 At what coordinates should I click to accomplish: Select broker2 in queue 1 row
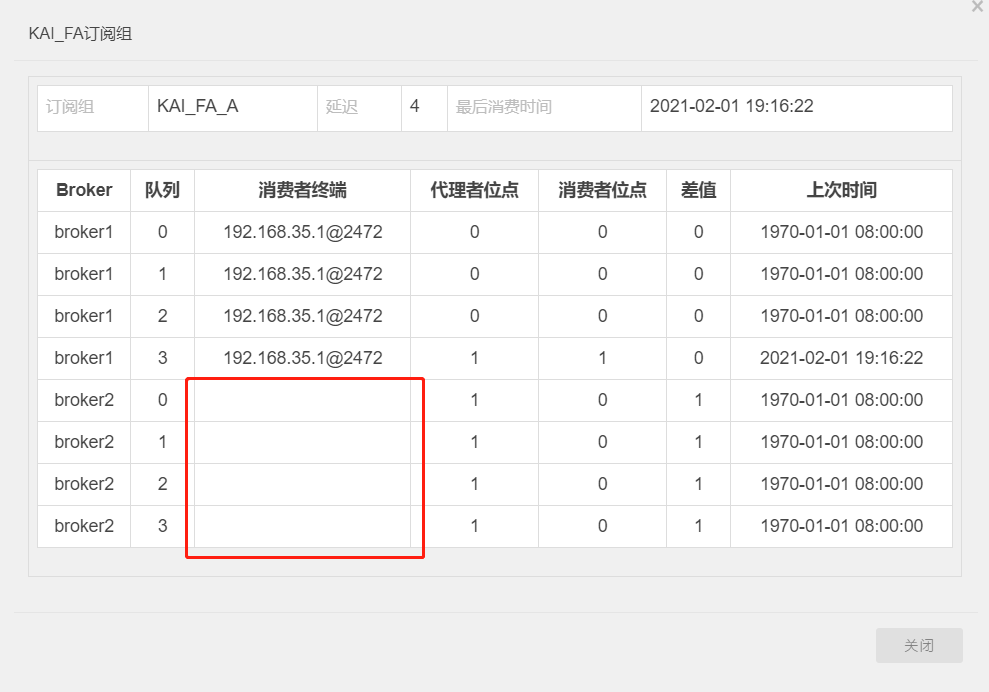click(x=84, y=442)
